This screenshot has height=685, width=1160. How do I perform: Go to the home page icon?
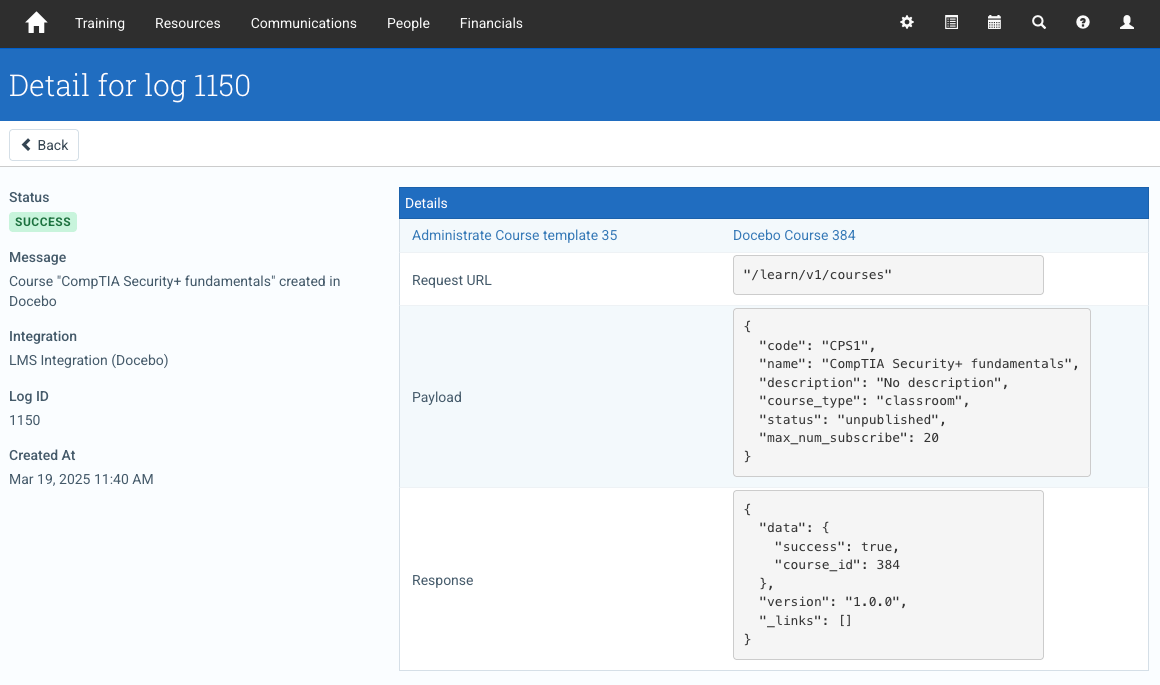[x=36, y=23]
